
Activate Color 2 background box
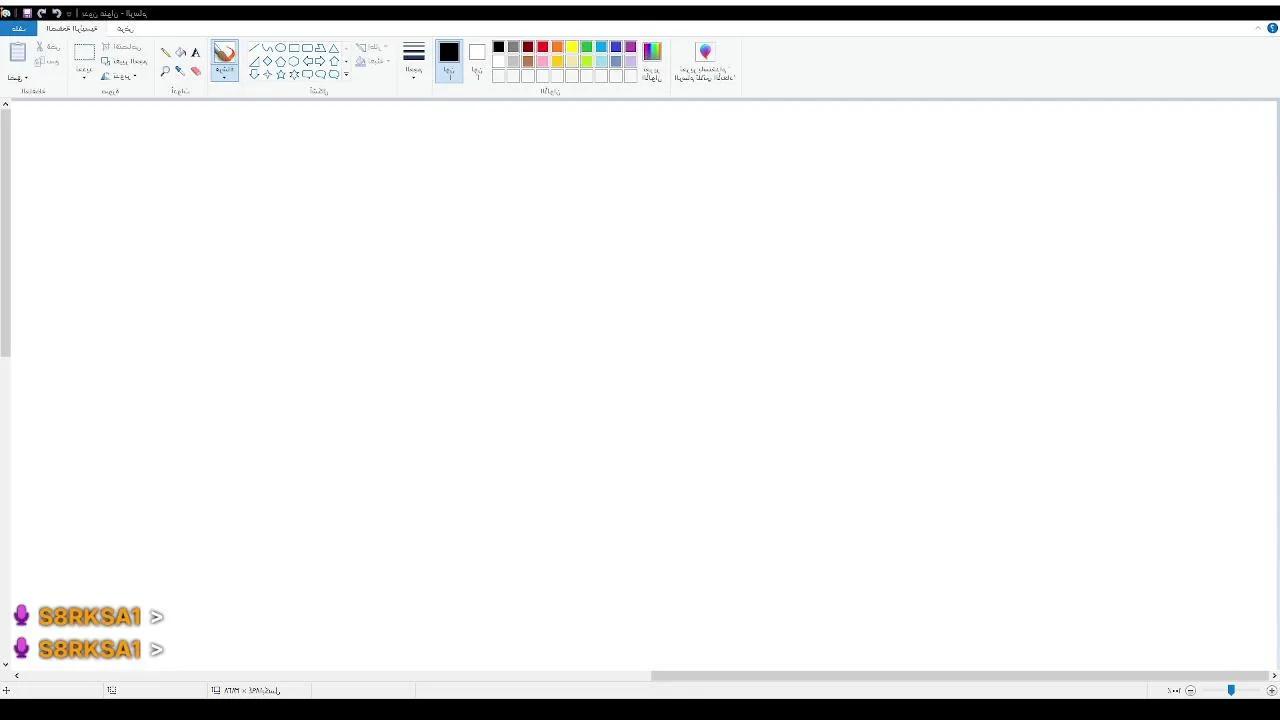[x=477, y=61]
